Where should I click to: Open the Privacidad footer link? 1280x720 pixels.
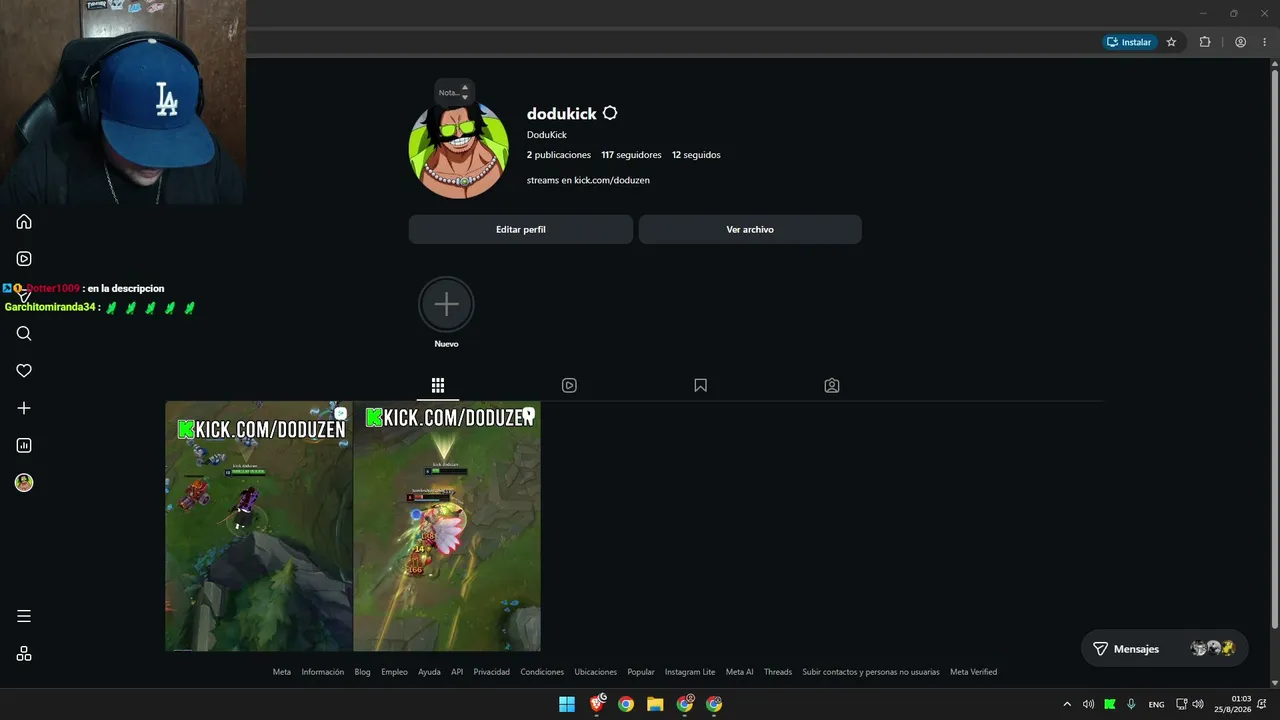pyautogui.click(x=492, y=672)
